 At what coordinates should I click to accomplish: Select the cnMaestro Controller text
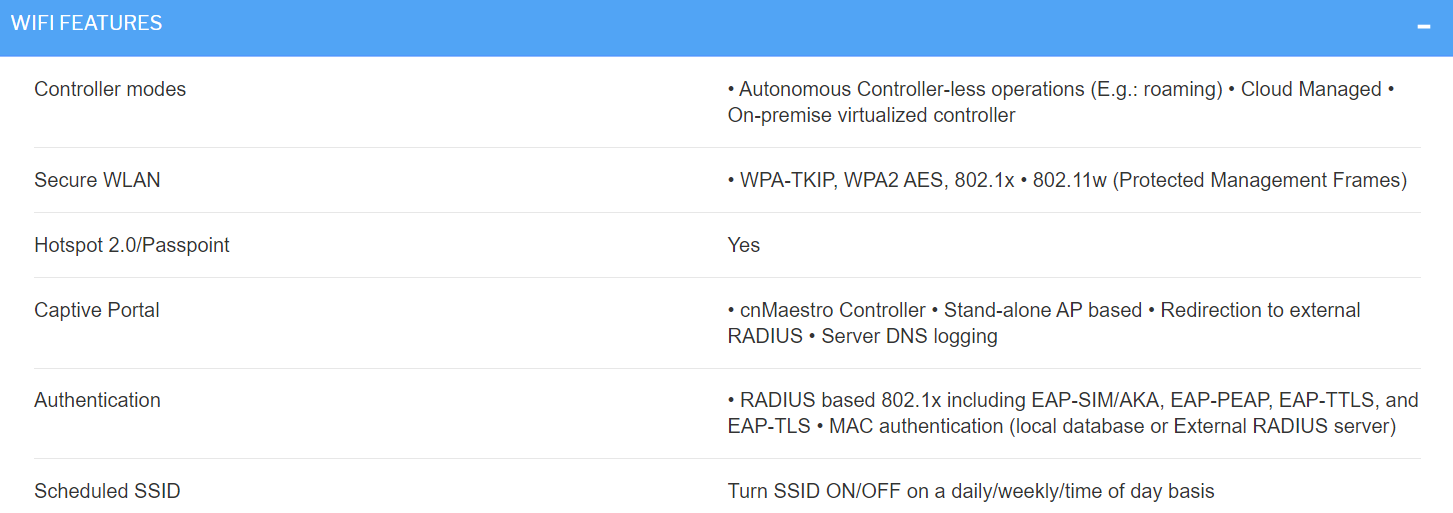tap(833, 310)
